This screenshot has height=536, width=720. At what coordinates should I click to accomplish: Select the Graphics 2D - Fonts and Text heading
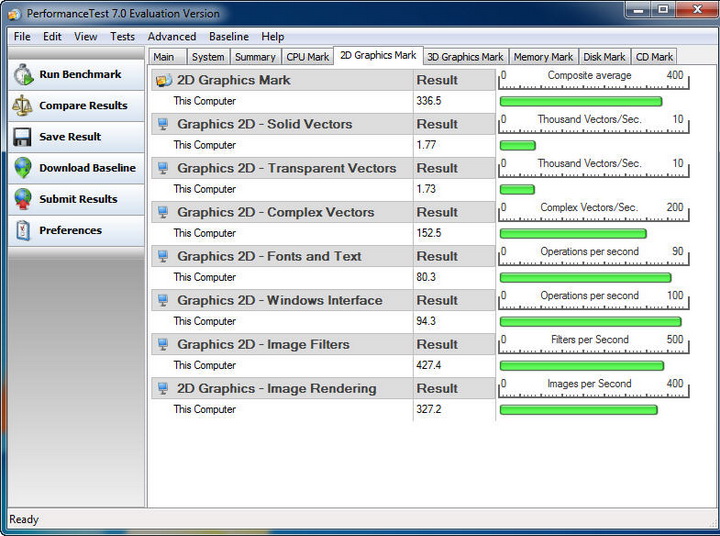point(269,256)
